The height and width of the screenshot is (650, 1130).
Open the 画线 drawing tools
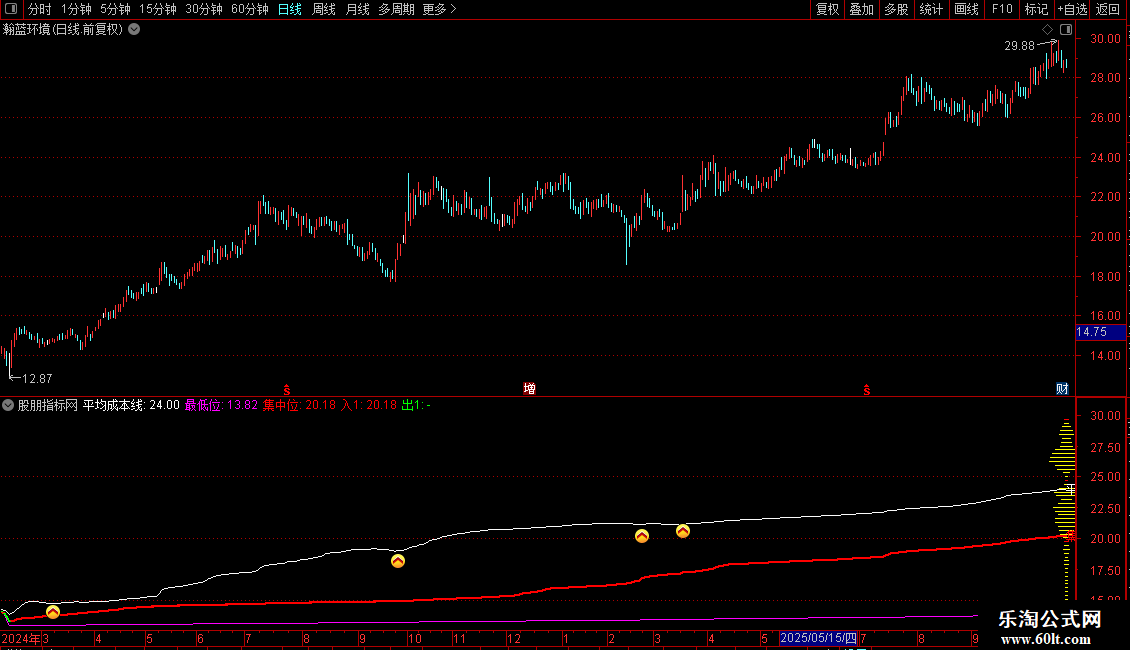[966, 9]
